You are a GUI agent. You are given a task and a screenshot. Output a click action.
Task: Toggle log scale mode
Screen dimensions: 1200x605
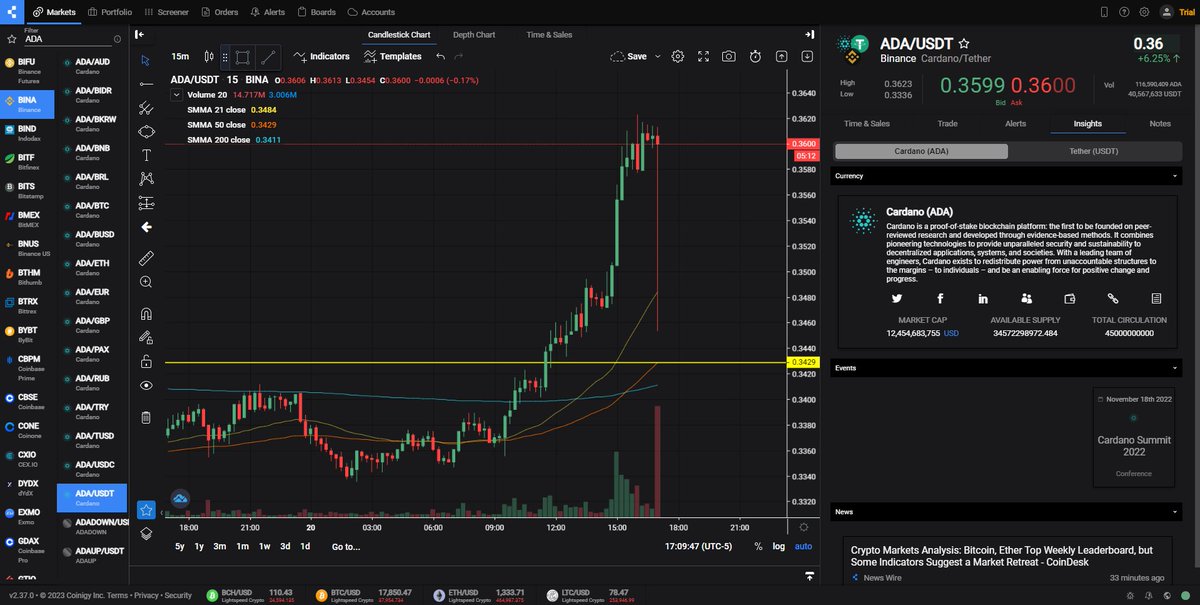(x=779, y=546)
